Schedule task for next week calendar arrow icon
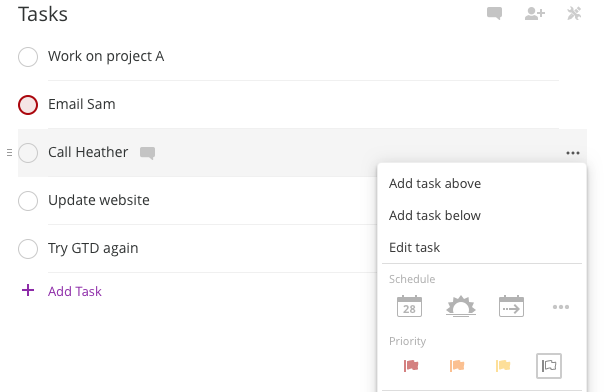 click(511, 306)
